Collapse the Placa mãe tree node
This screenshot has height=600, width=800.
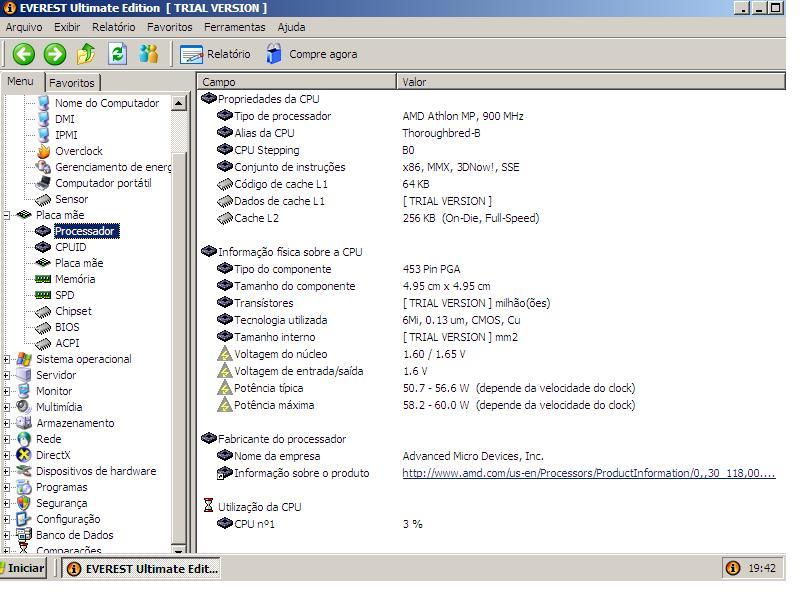(7, 215)
